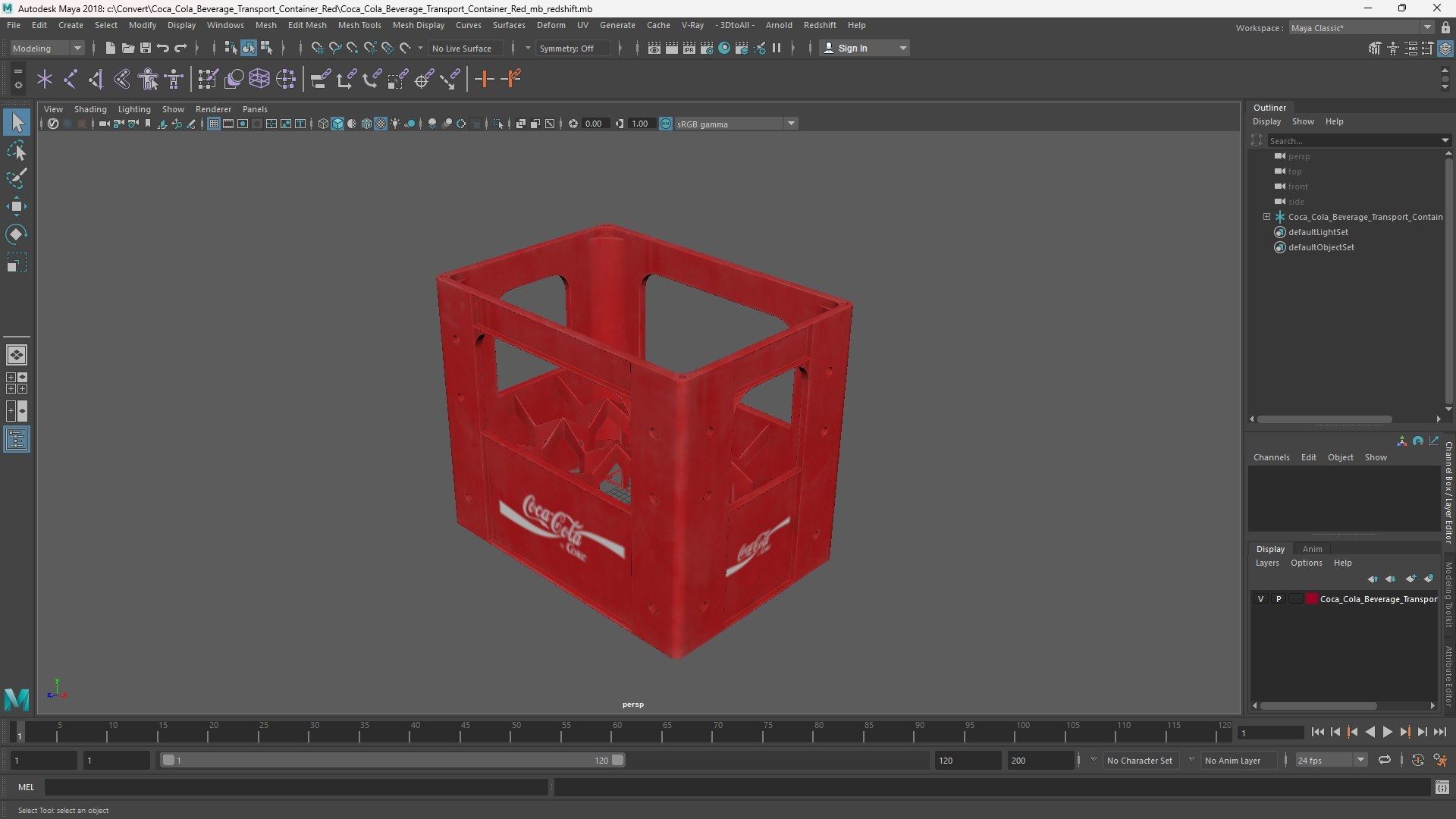
Task: Open scene folder icon
Action: coord(128,48)
